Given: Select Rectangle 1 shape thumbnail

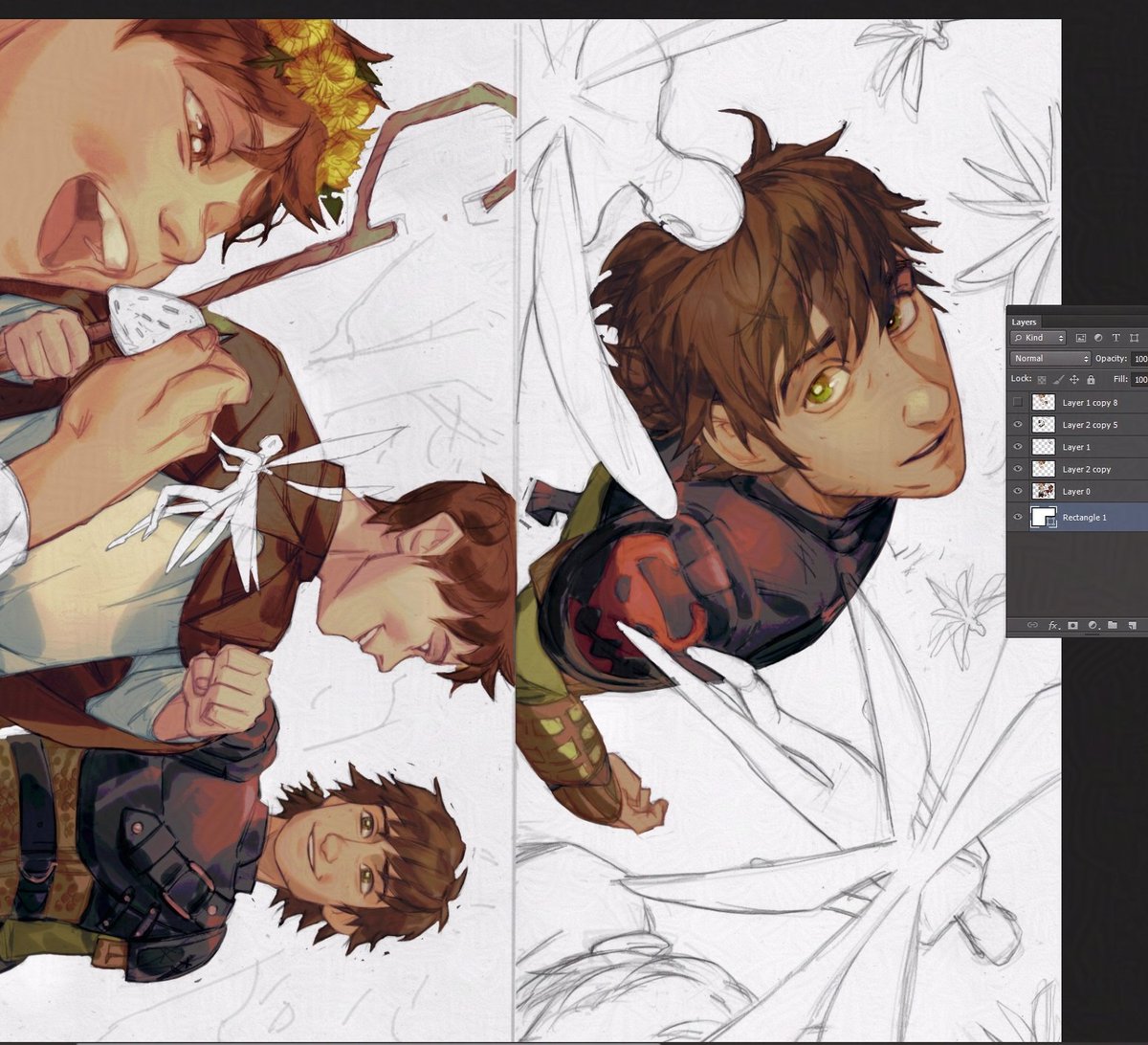Looking at the screenshot, I should tap(1043, 517).
